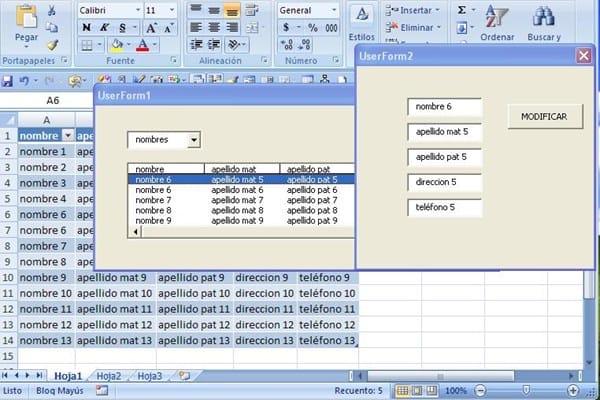Click the Copy icon in Portapapeles
The width and height of the screenshot is (600, 400).
click(52, 28)
